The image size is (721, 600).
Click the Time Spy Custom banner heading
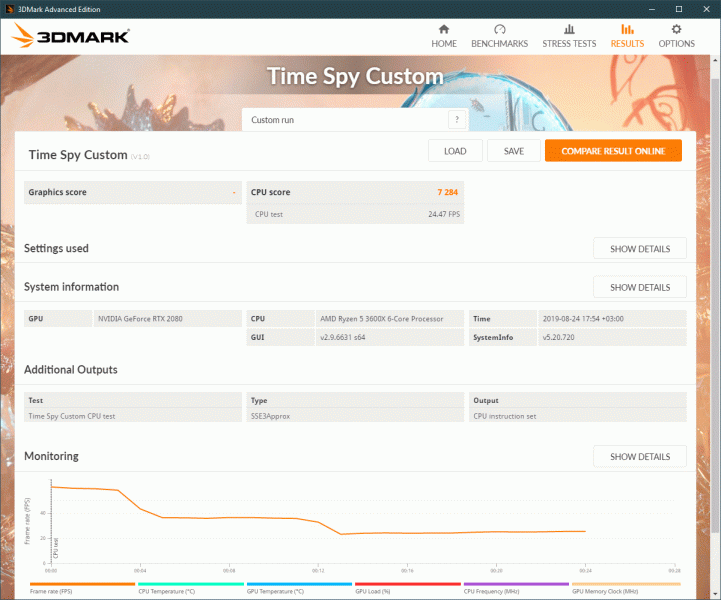pos(355,76)
